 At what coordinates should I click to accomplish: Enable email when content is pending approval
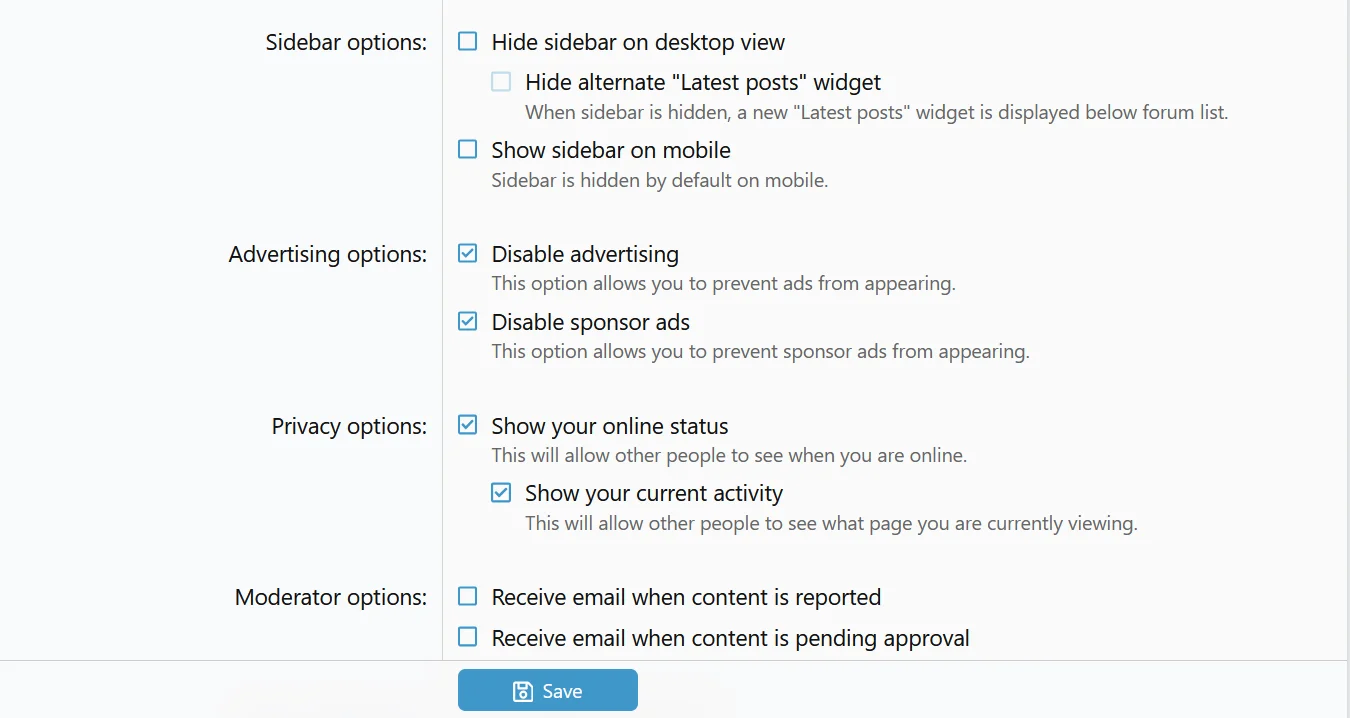coord(467,638)
